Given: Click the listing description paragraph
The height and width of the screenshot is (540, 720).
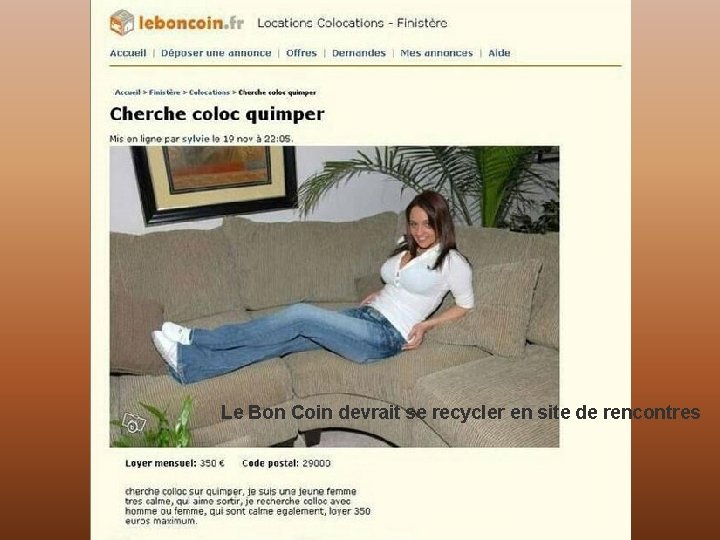Looking at the screenshot, I should [x=248, y=506].
